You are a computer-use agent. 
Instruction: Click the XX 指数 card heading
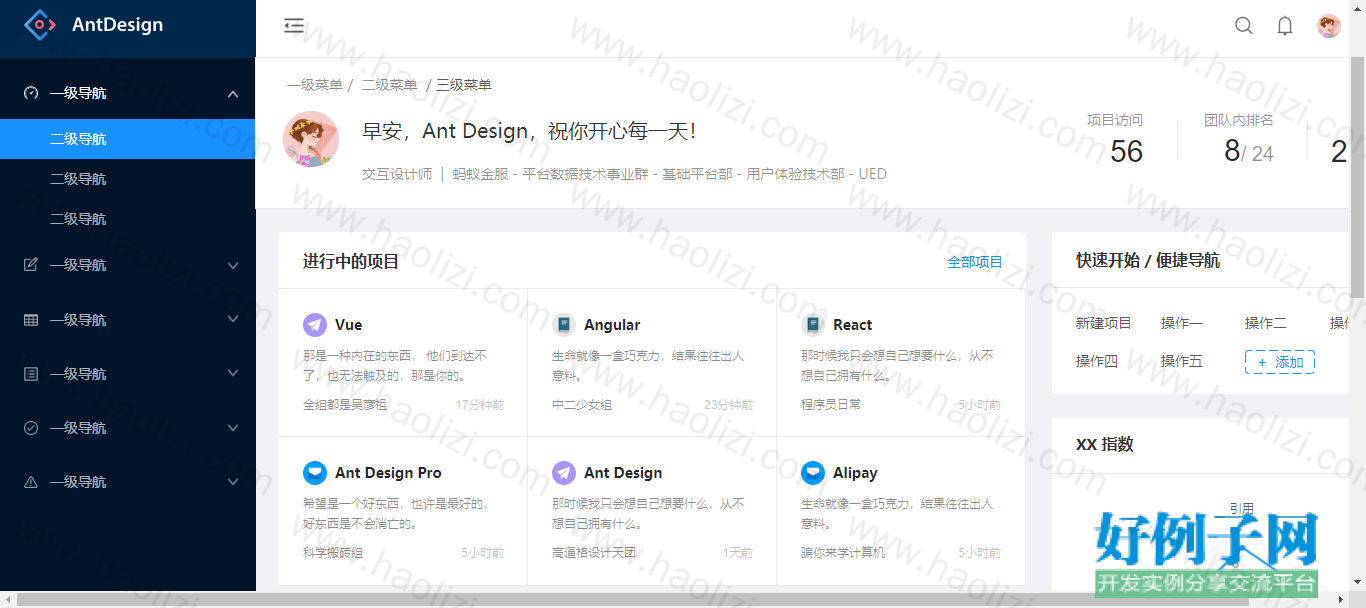tap(1105, 445)
